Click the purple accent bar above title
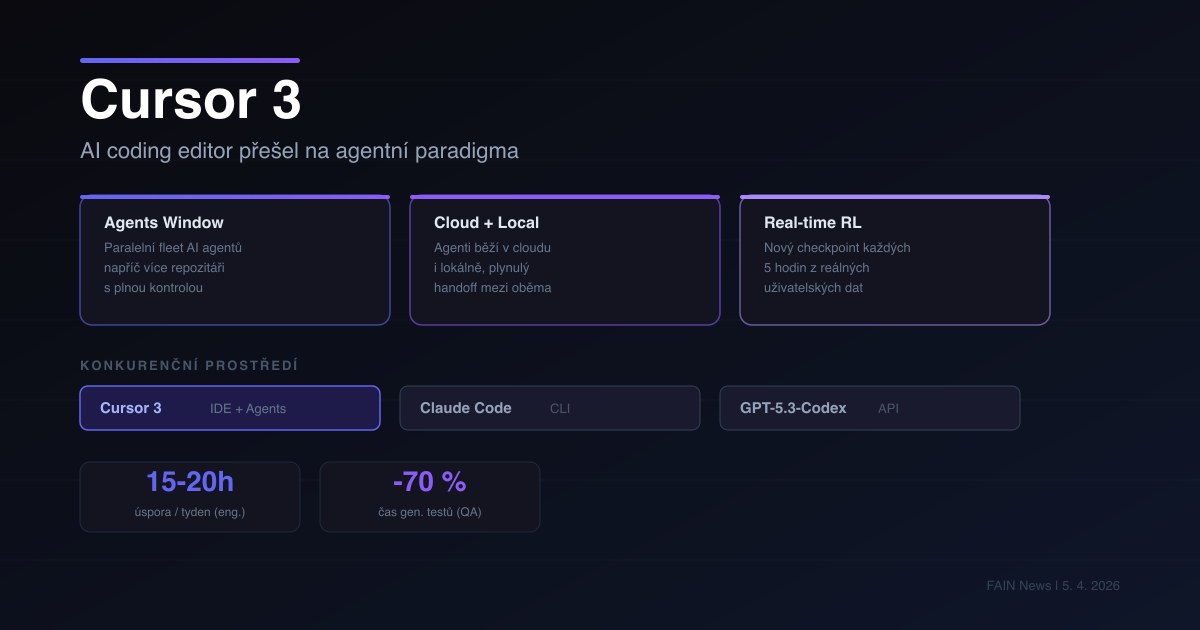The height and width of the screenshot is (630, 1200). [189, 60]
